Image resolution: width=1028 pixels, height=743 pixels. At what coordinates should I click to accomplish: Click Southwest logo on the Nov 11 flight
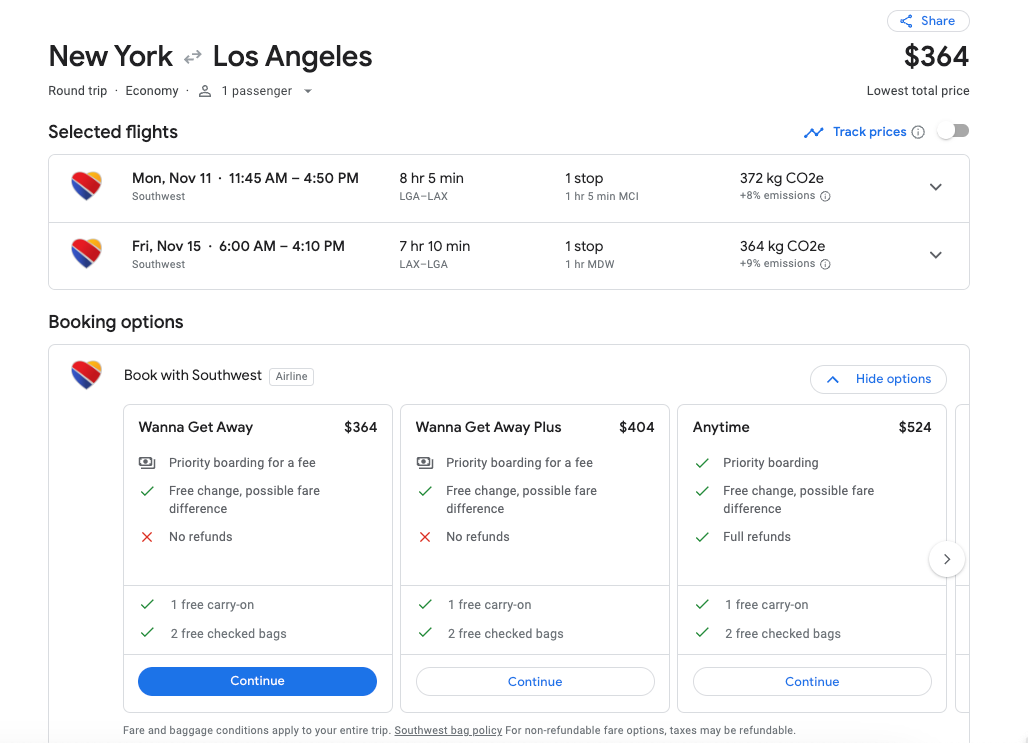[86, 186]
